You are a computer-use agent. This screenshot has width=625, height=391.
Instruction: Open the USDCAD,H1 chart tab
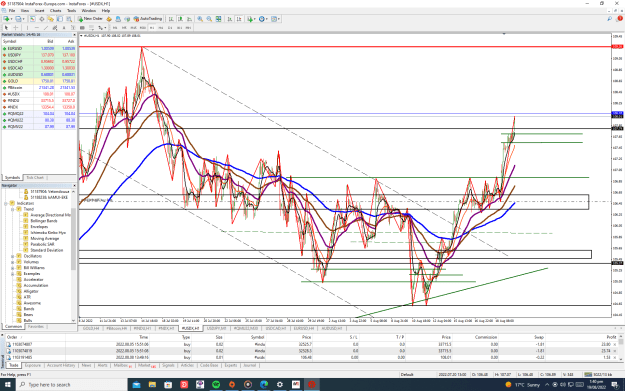tap(276, 328)
